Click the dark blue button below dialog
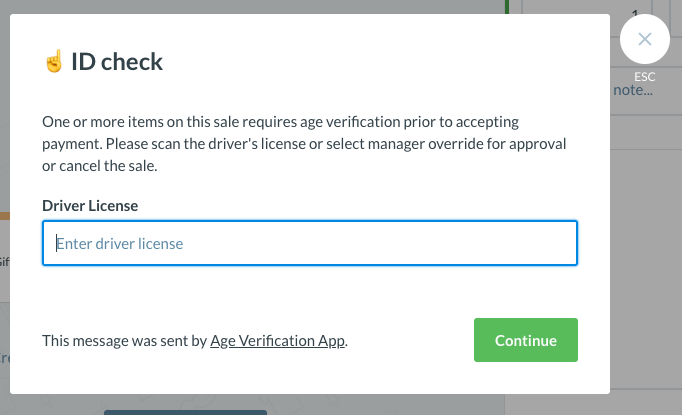Viewport: 682px width, 415px height. pos(185,411)
